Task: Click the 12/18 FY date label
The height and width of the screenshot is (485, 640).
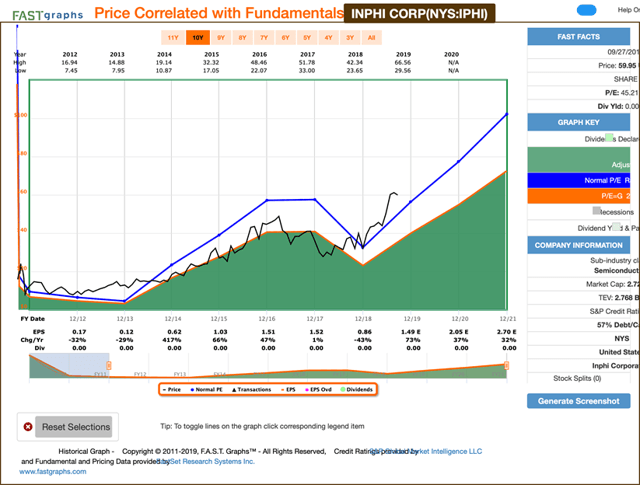Action: pos(363,319)
